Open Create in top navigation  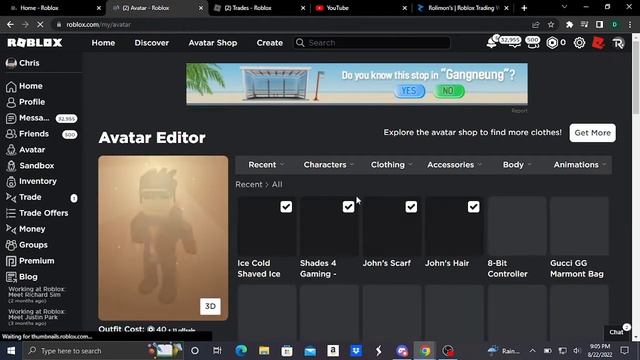[x=269, y=42]
